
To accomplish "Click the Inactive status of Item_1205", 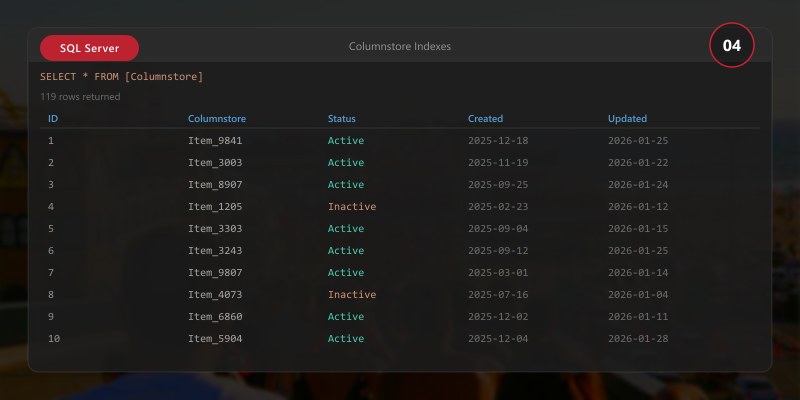I will click(352, 206).
